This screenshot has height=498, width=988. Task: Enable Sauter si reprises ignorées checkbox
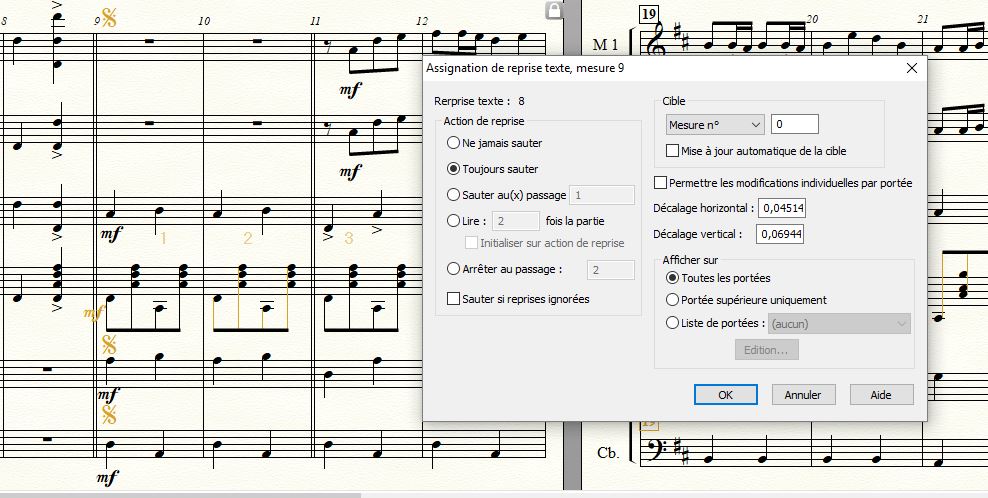coord(454,299)
